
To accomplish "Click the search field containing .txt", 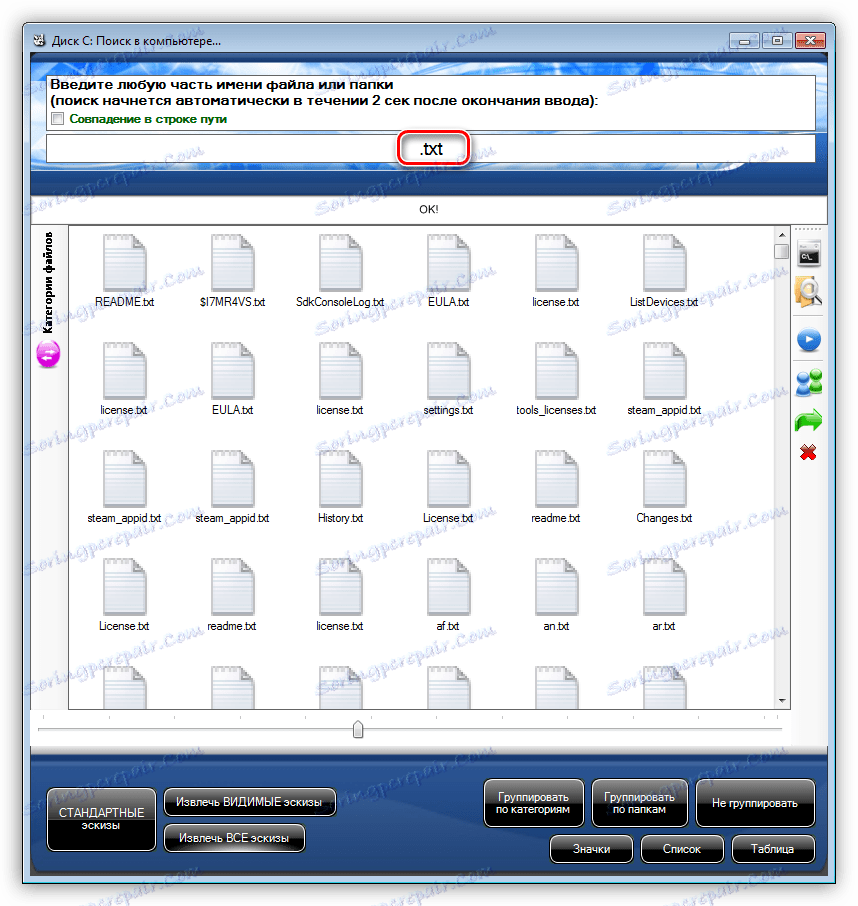I will [x=430, y=149].
